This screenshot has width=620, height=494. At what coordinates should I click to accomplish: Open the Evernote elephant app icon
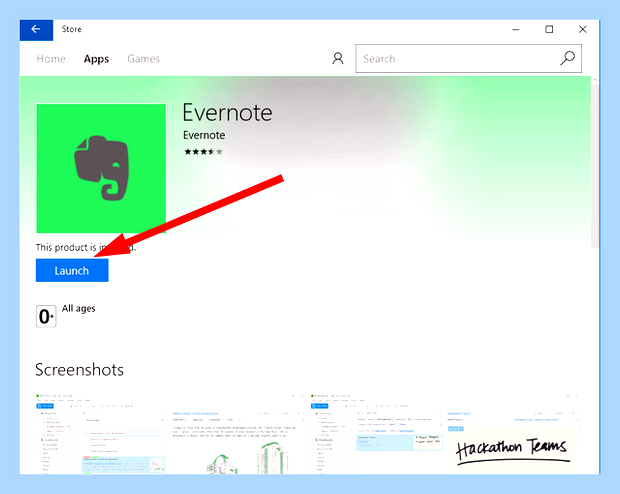pos(101,168)
